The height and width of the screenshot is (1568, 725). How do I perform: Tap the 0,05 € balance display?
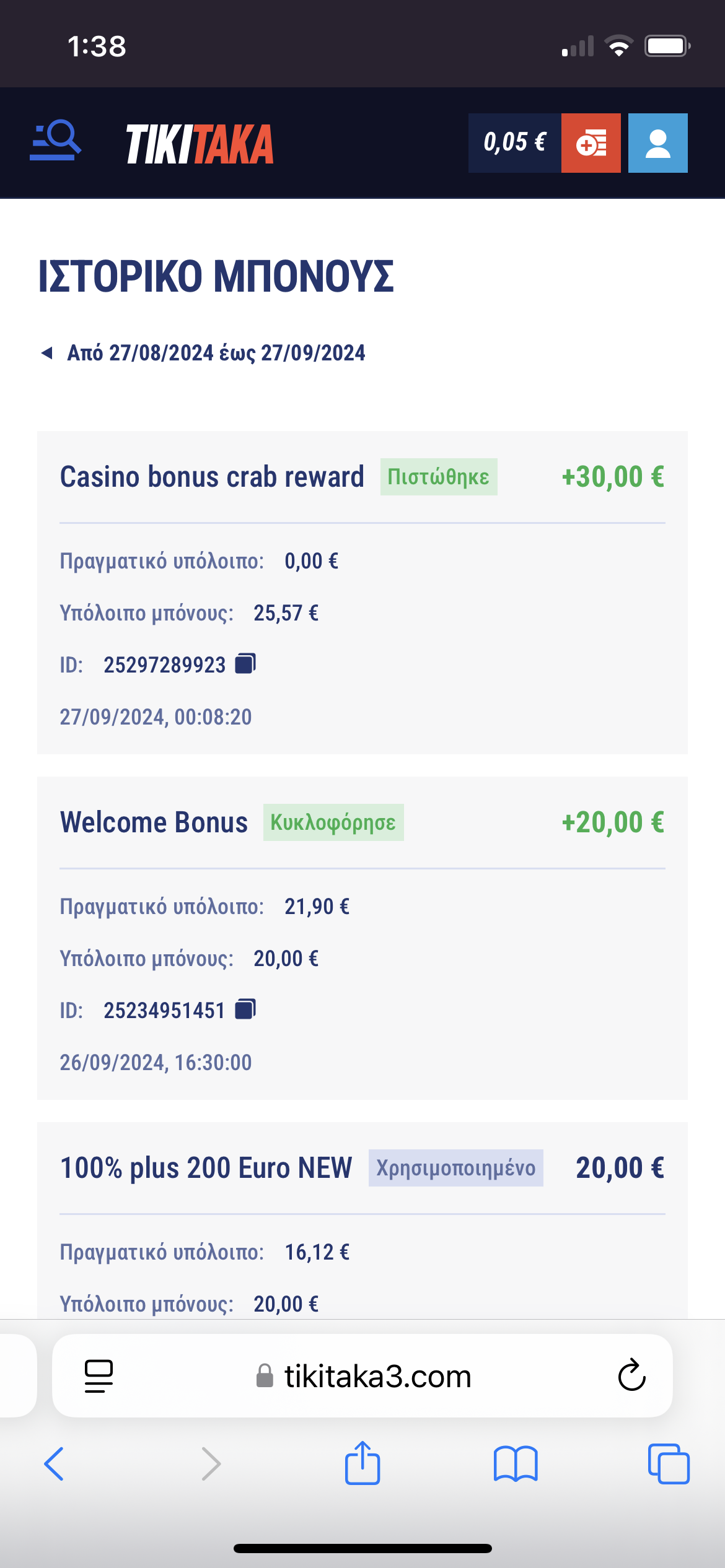point(514,143)
